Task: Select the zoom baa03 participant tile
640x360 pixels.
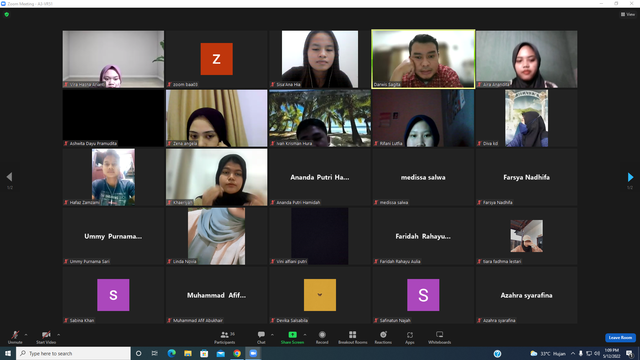Action: click(217, 59)
